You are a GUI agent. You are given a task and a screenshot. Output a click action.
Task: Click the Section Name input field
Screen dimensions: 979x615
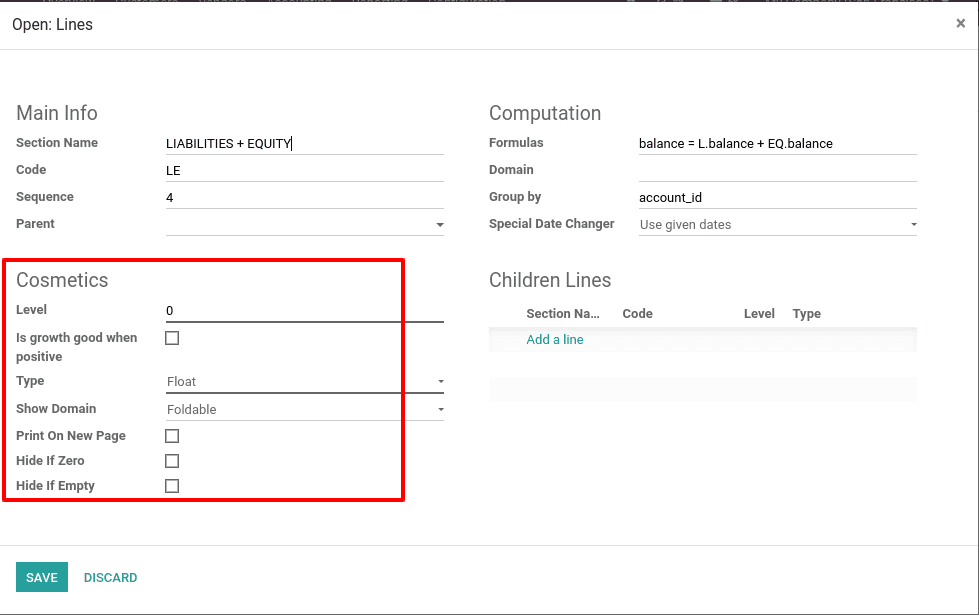(x=305, y=144)
